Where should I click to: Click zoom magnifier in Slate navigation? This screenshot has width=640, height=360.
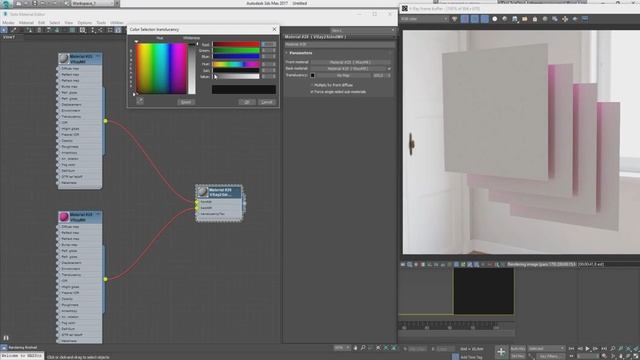[x=363, y=348]
